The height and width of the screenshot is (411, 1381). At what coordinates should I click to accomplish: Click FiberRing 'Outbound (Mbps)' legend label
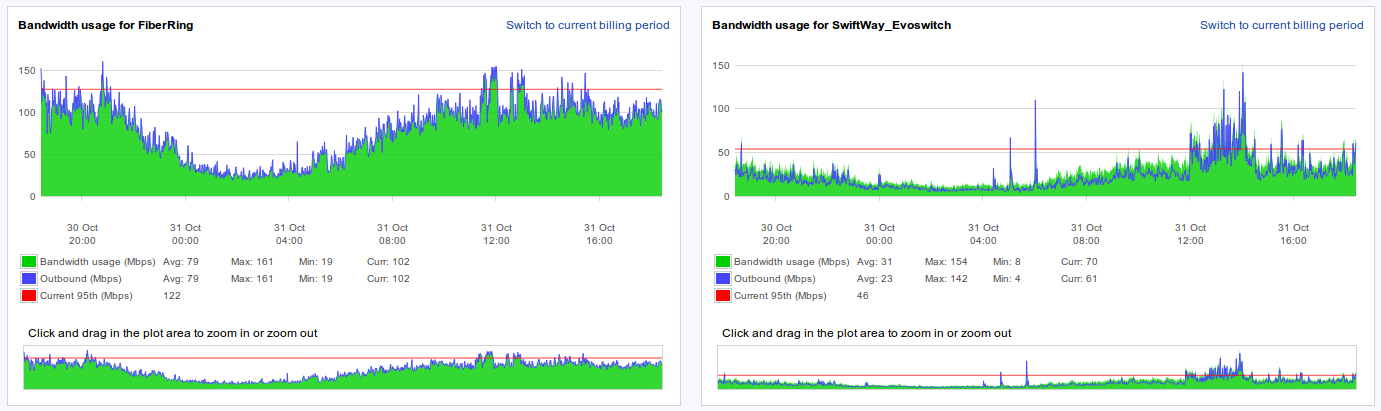[79, 279]
